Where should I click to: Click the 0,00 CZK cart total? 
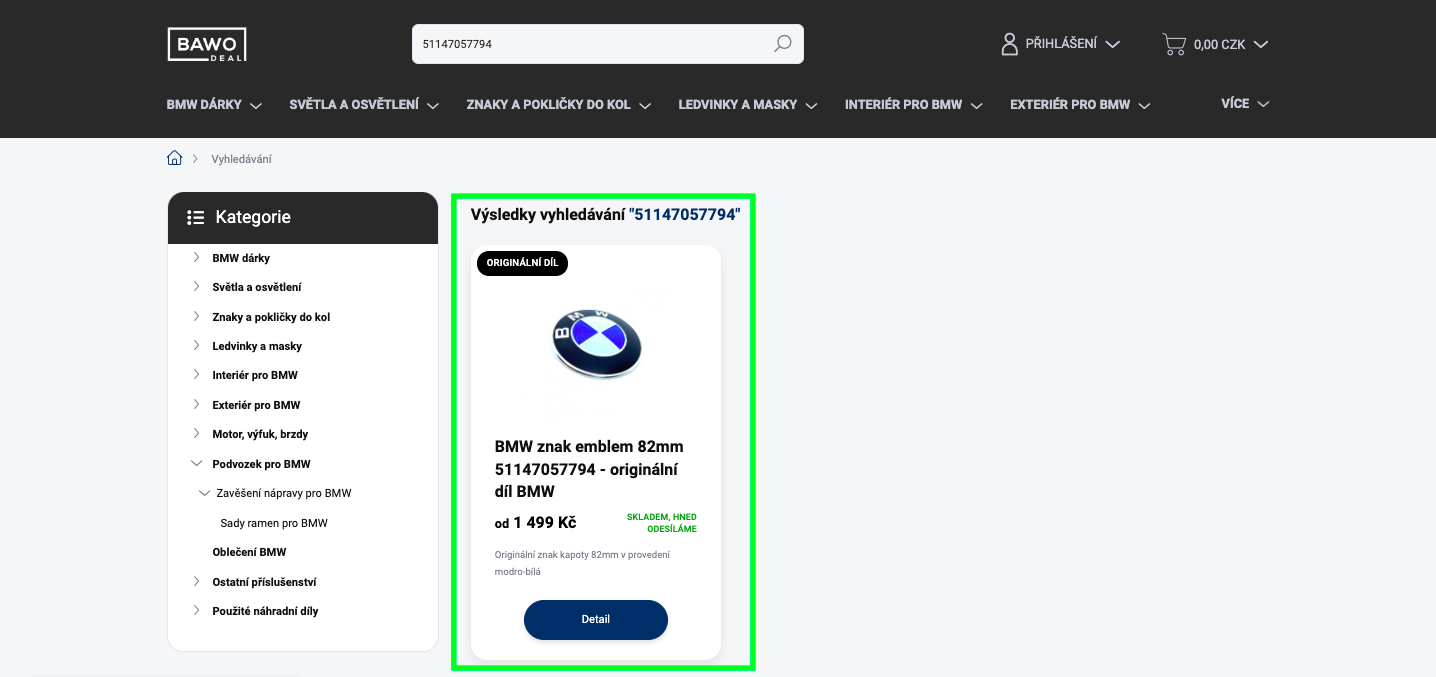point(1220,44)
